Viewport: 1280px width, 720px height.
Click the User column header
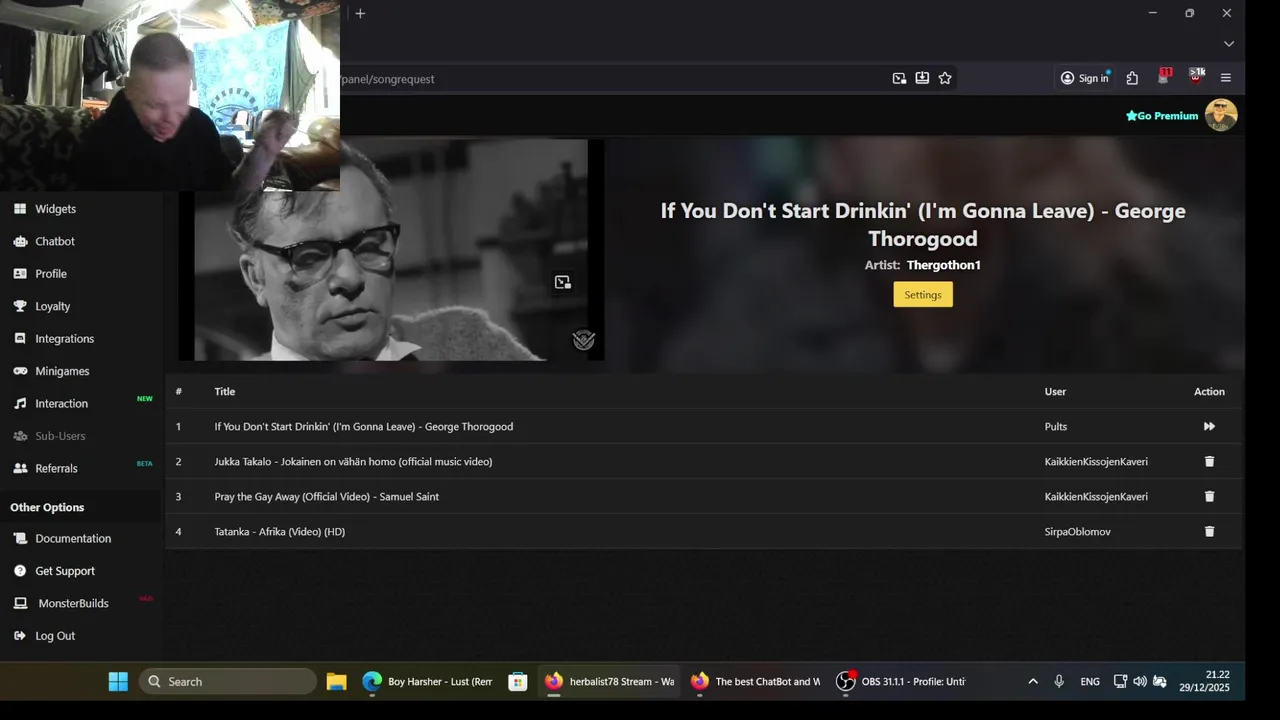[1055, 391]
